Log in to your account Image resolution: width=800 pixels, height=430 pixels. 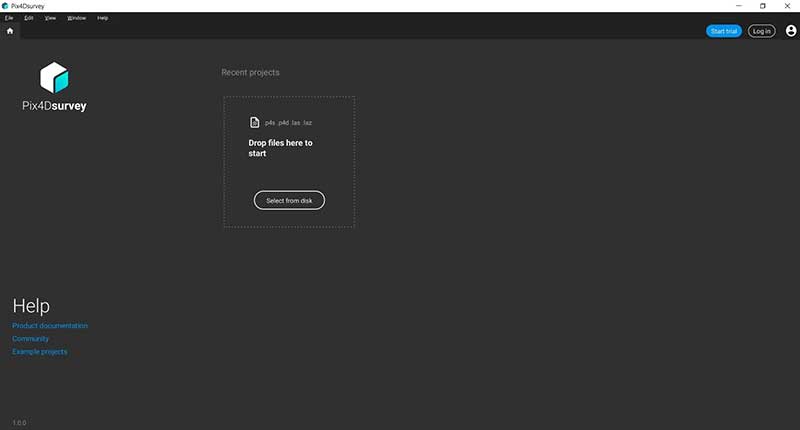point(762,31)
